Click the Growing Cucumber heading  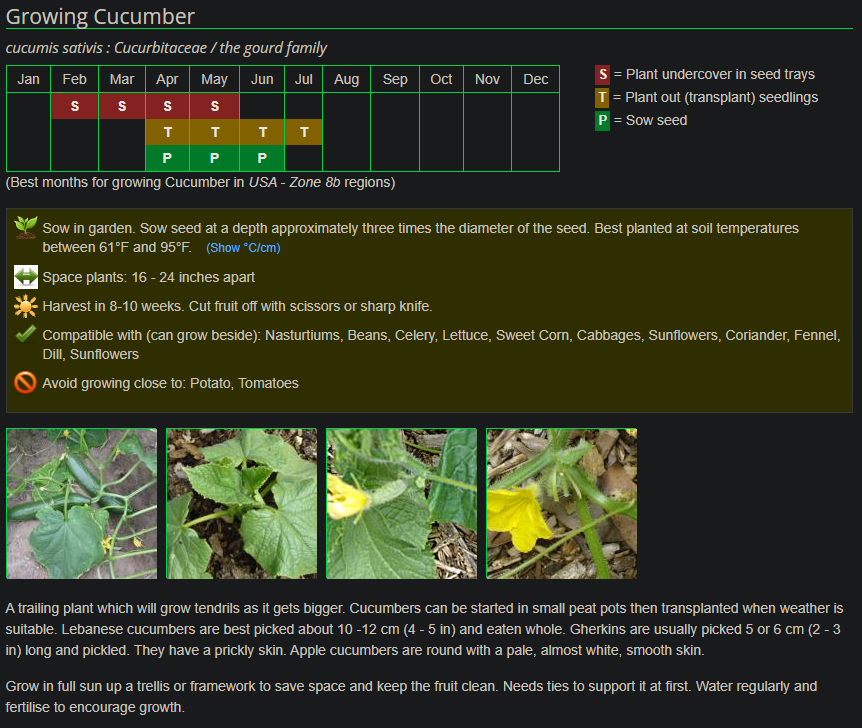pos(100,17)
